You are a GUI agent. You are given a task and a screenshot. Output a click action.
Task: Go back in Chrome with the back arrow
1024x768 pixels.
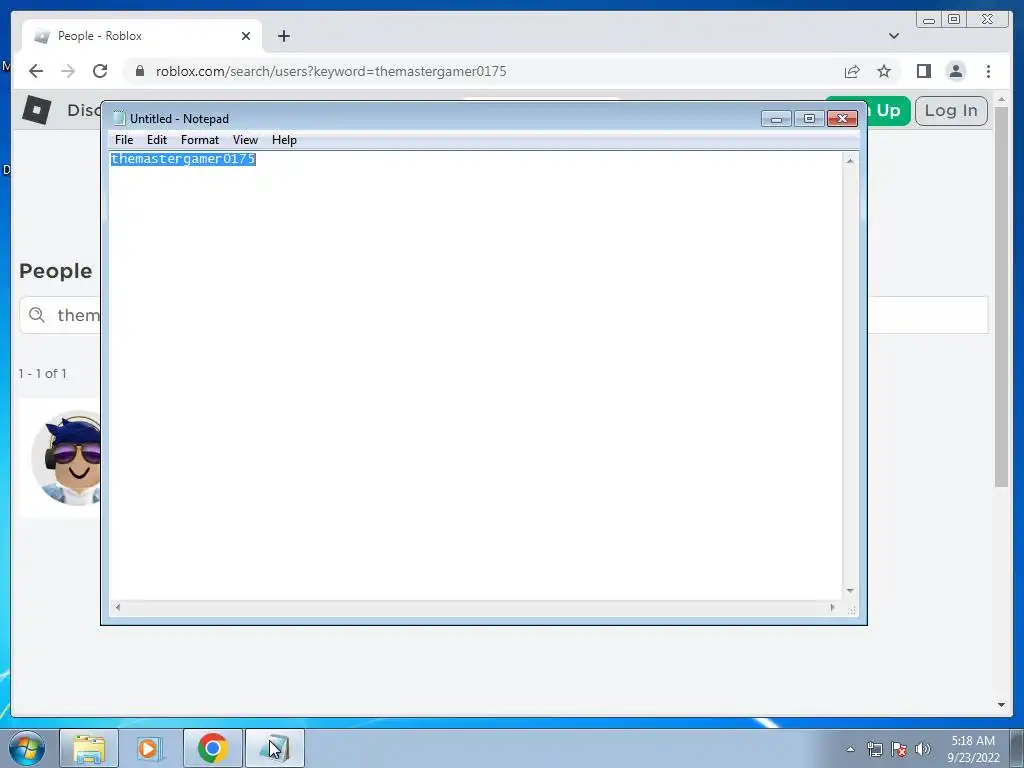coord(36,71)
